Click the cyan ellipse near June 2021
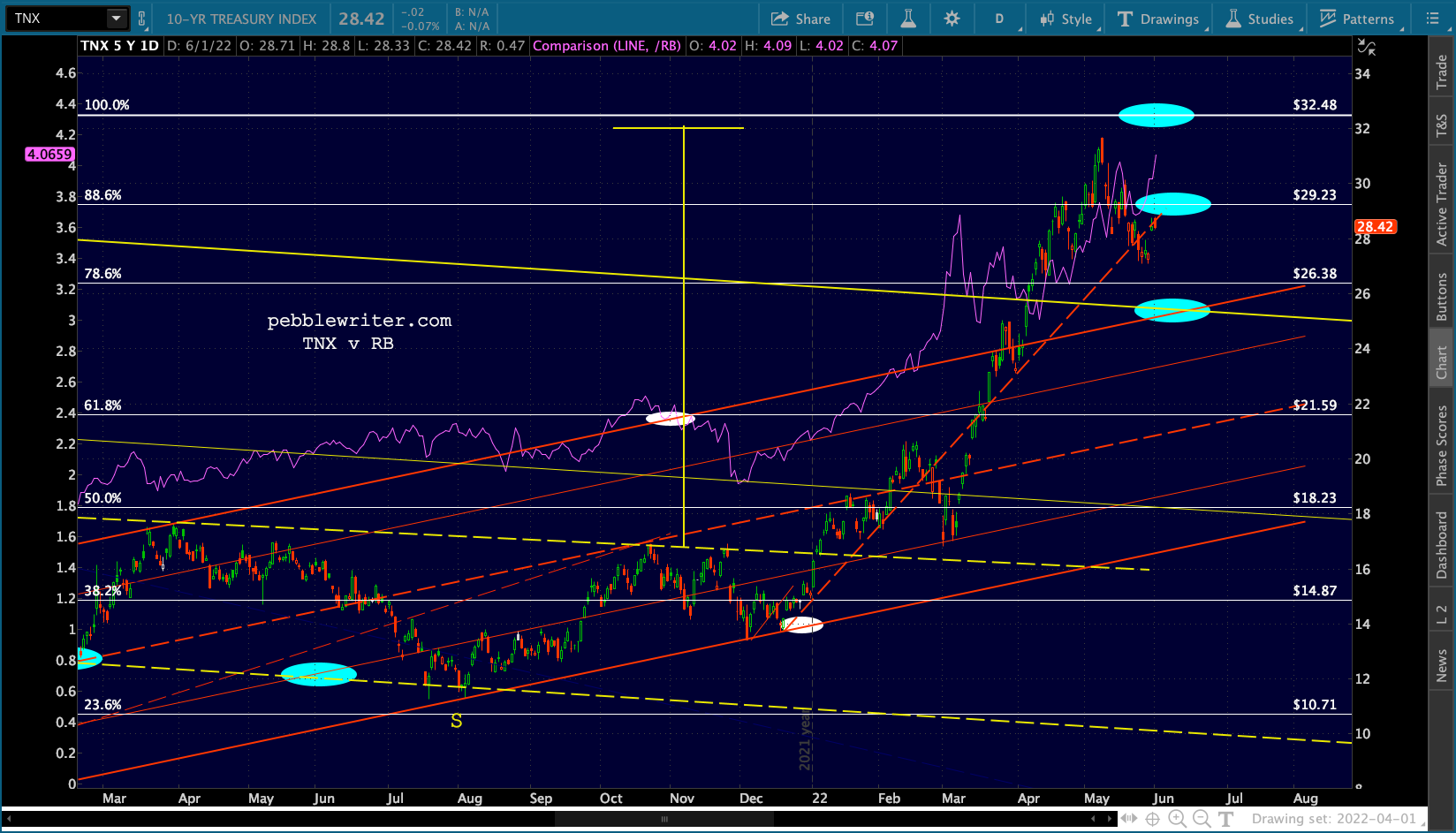 (319, 674)
